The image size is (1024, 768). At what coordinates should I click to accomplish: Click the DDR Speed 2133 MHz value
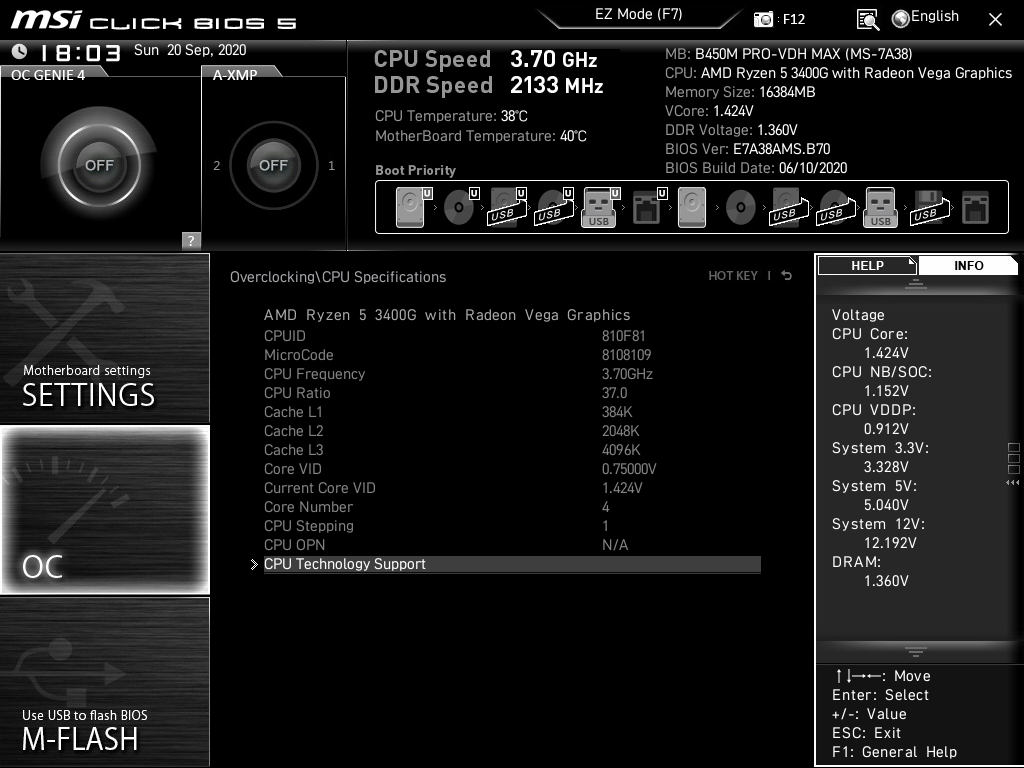point(556,86)
